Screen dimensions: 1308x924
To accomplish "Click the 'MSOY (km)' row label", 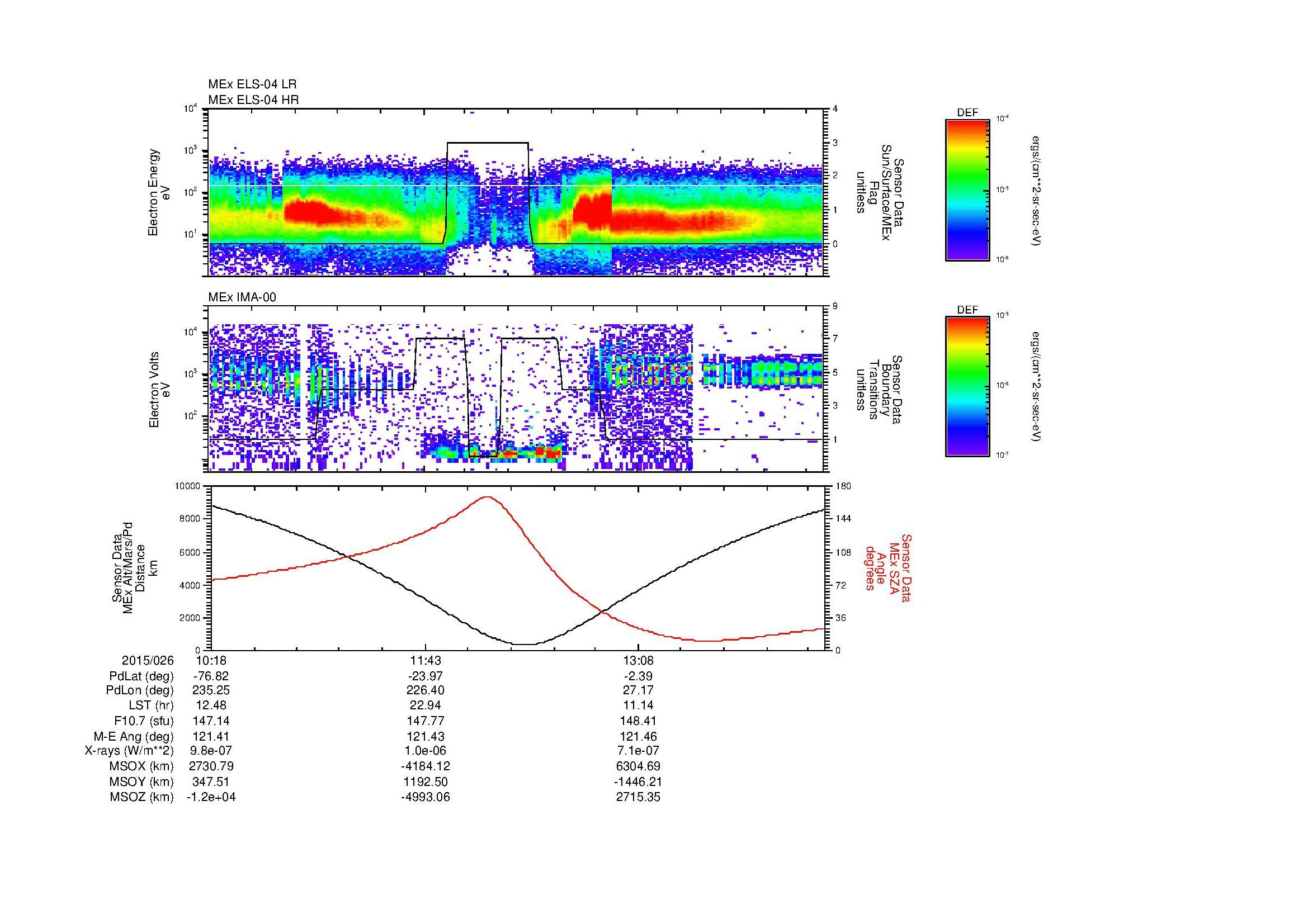I will [x=142, y=781].
